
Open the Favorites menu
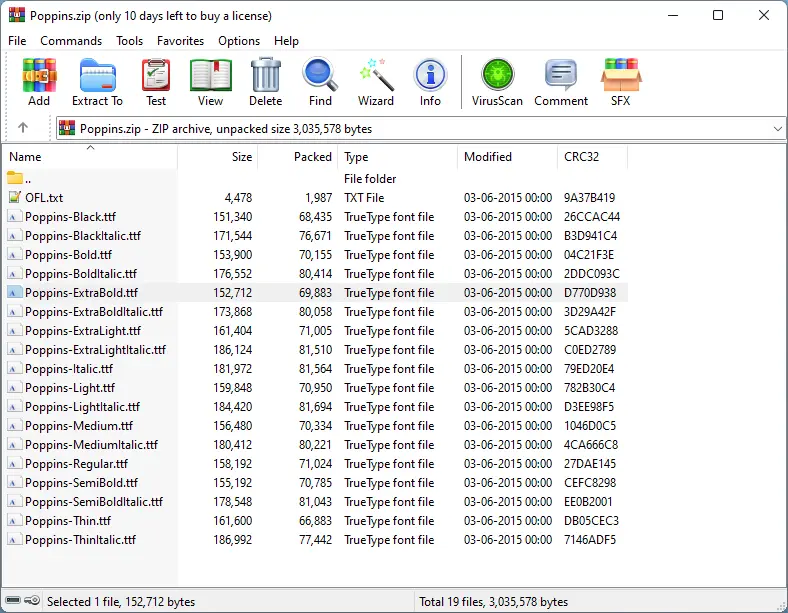180,41
